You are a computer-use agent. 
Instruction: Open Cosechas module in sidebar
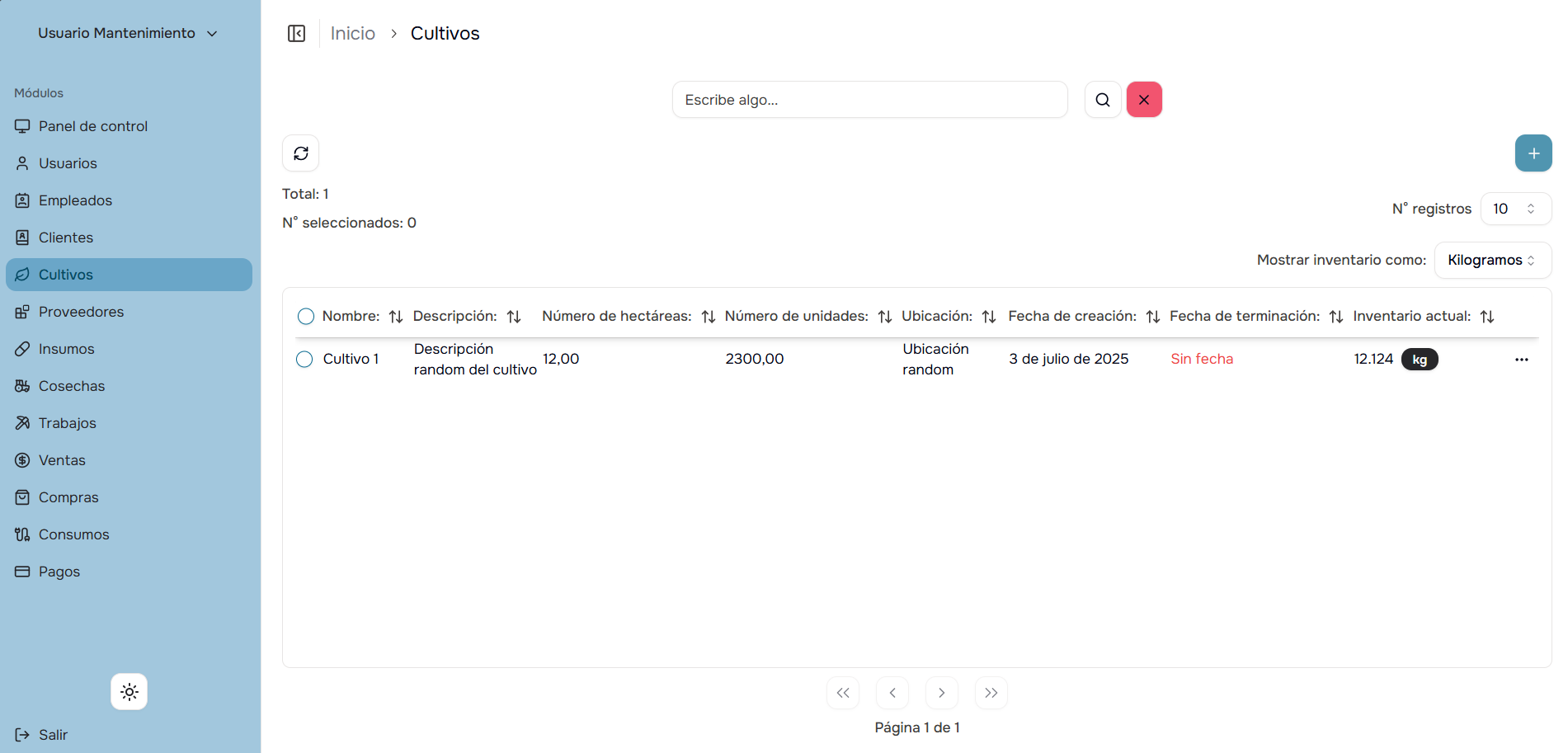(71, 386)
